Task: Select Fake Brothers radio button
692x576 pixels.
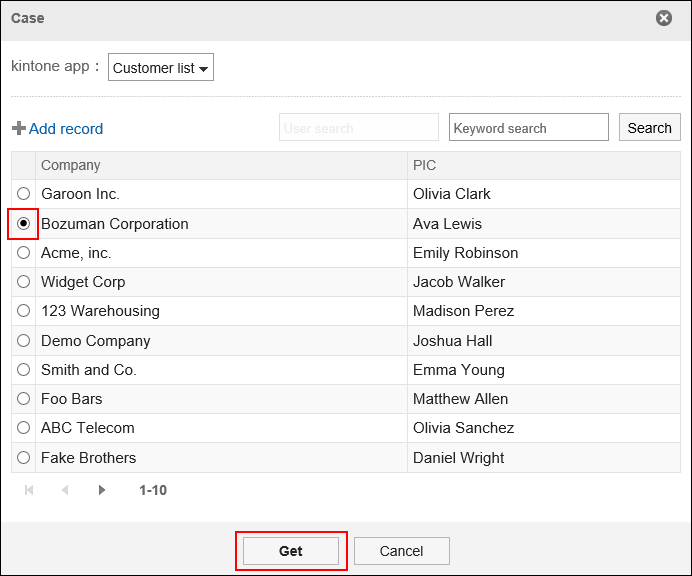Action: (x=23, y=458)
